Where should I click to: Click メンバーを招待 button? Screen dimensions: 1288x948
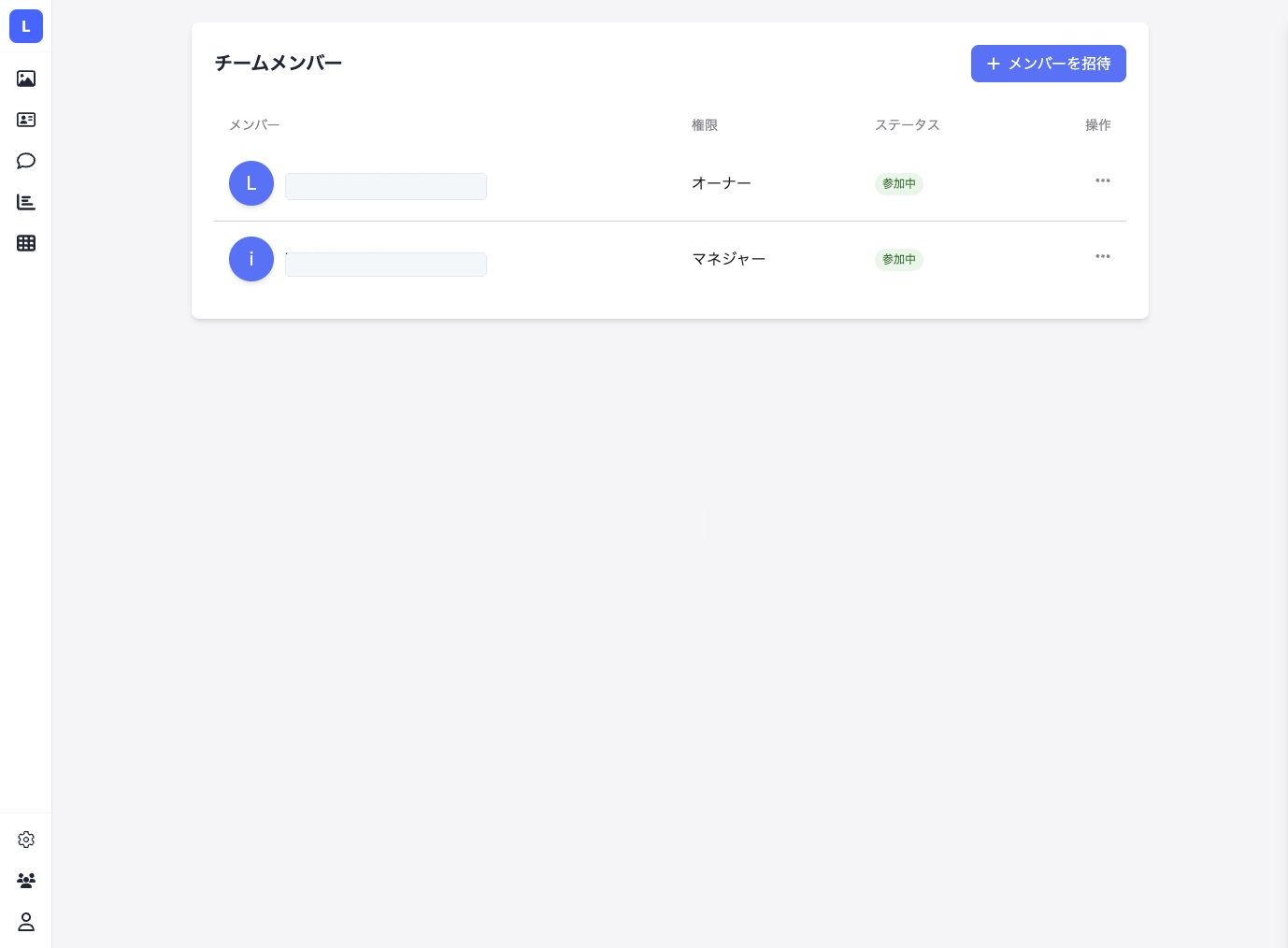coord(1049,64)
